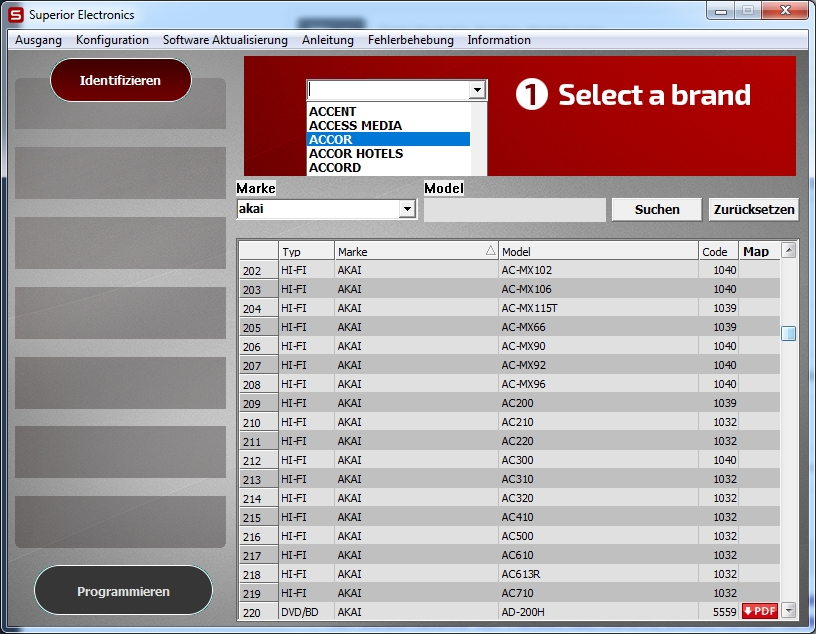Image resolution: width=816 pixels, height=634 pixels.
Task: Click Suchen to search models
Action: pyautogui.click(x=657, y=209)
